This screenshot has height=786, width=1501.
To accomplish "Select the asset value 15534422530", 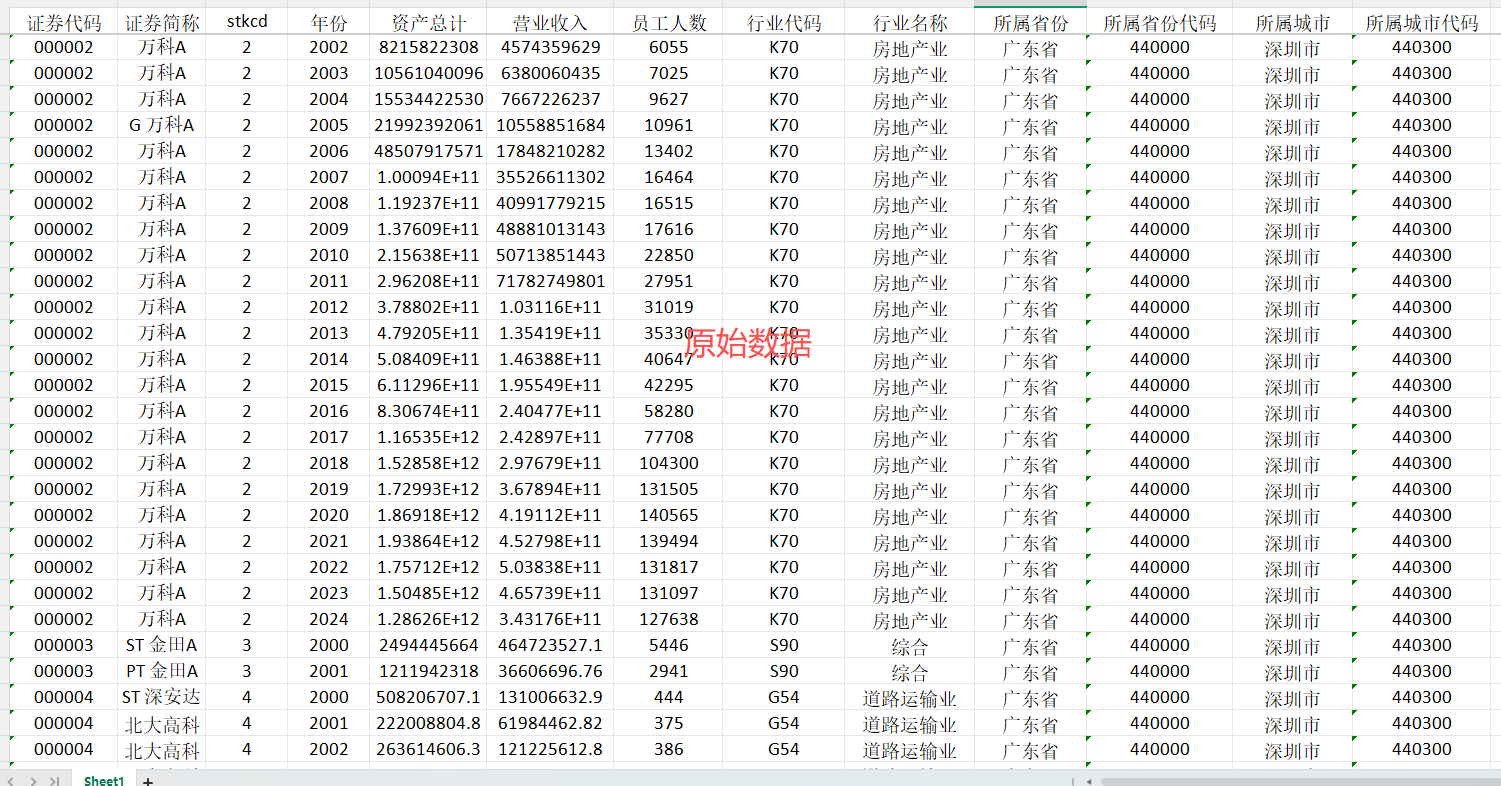I will tap(429, 99).
